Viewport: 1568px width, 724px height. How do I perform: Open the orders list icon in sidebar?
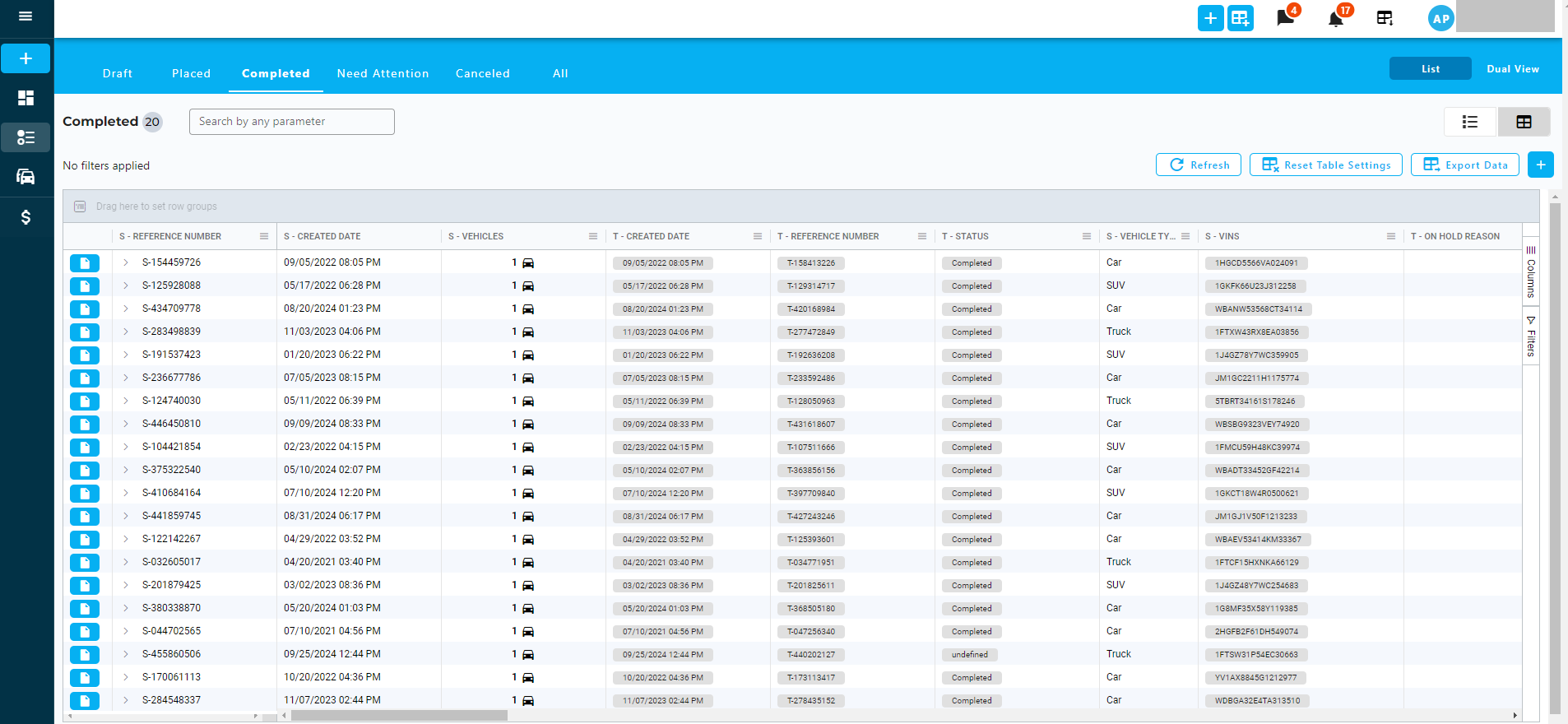26,137
